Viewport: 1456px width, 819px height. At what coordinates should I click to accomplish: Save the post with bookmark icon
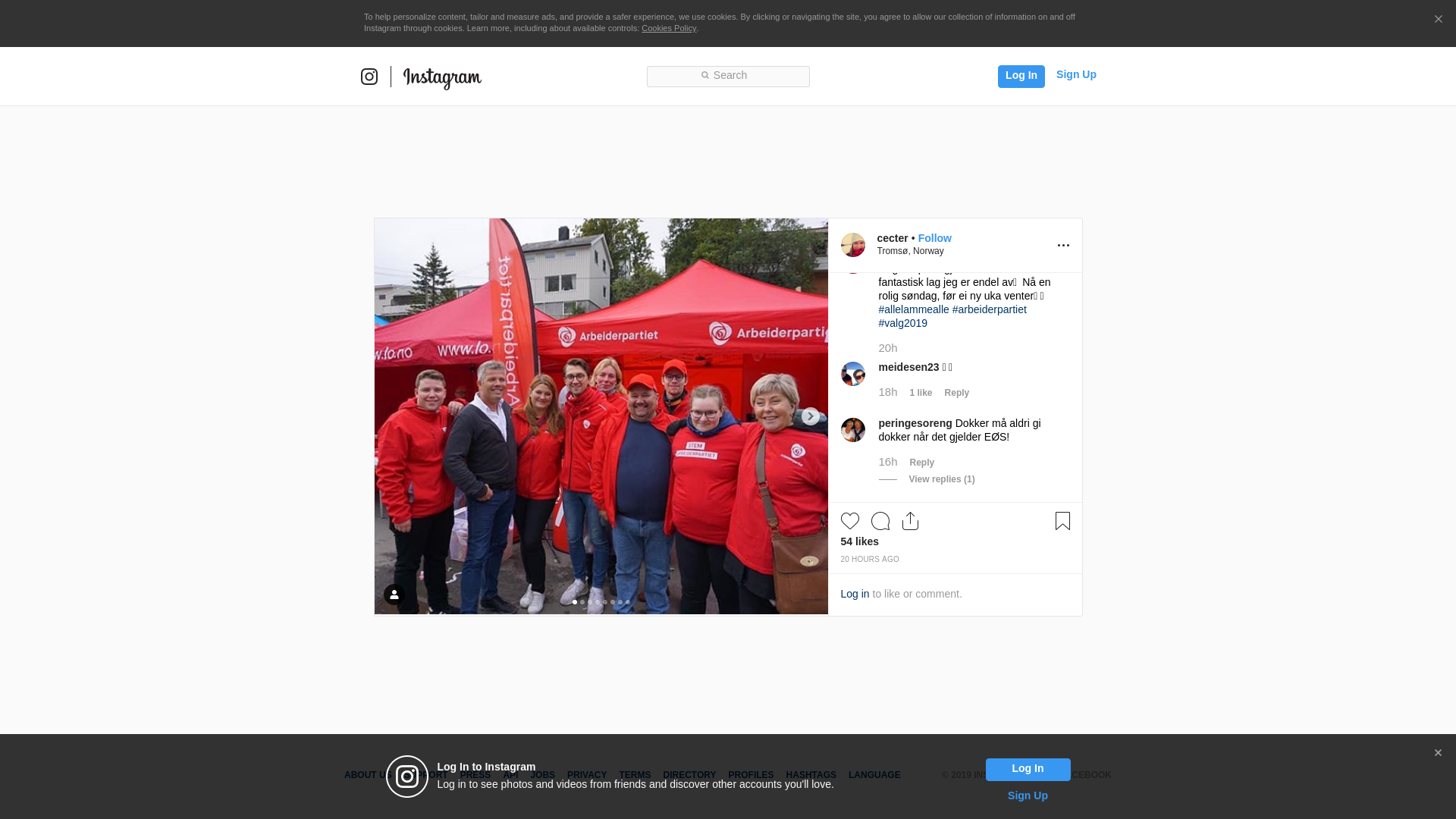click(1062, 521)
